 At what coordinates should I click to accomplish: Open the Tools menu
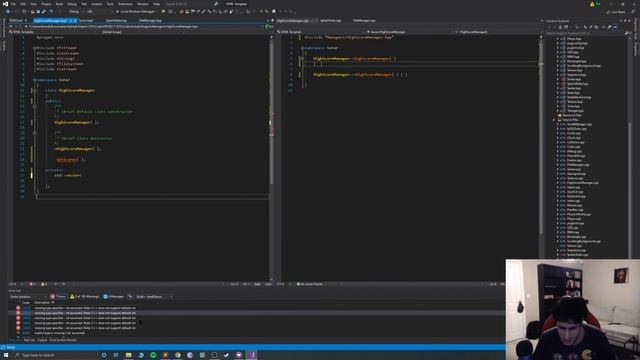110,4
